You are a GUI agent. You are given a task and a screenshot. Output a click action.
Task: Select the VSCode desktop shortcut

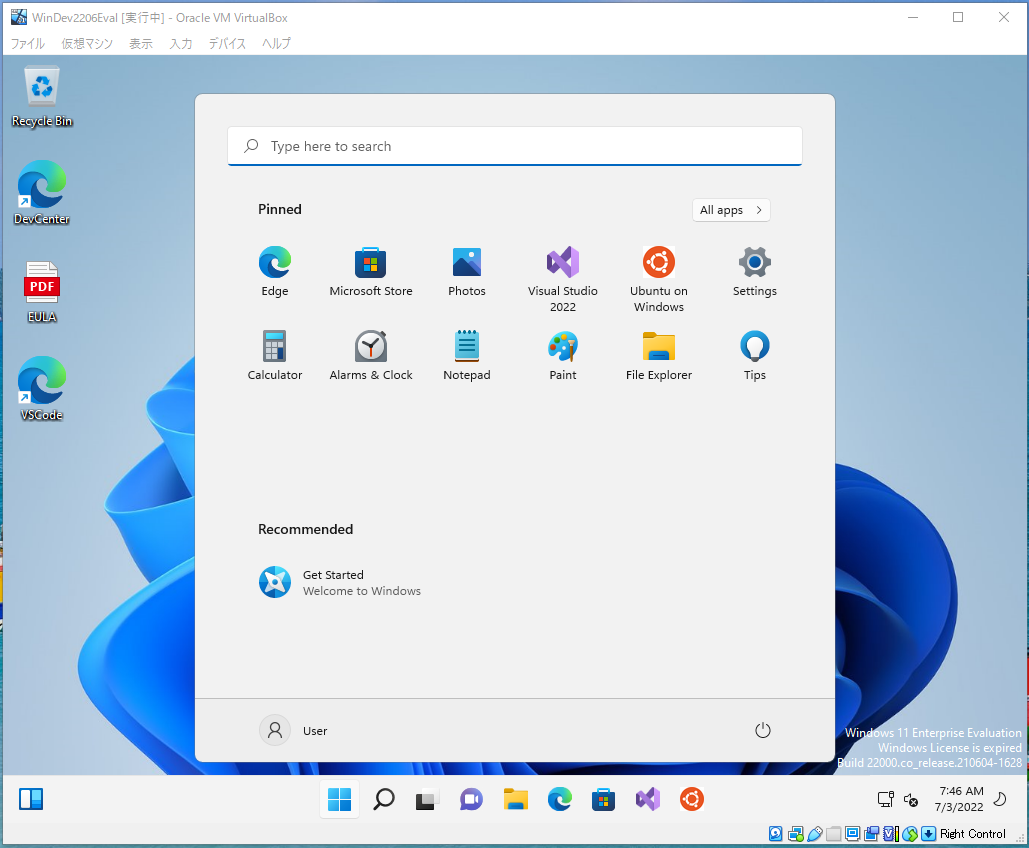(41, 389)
